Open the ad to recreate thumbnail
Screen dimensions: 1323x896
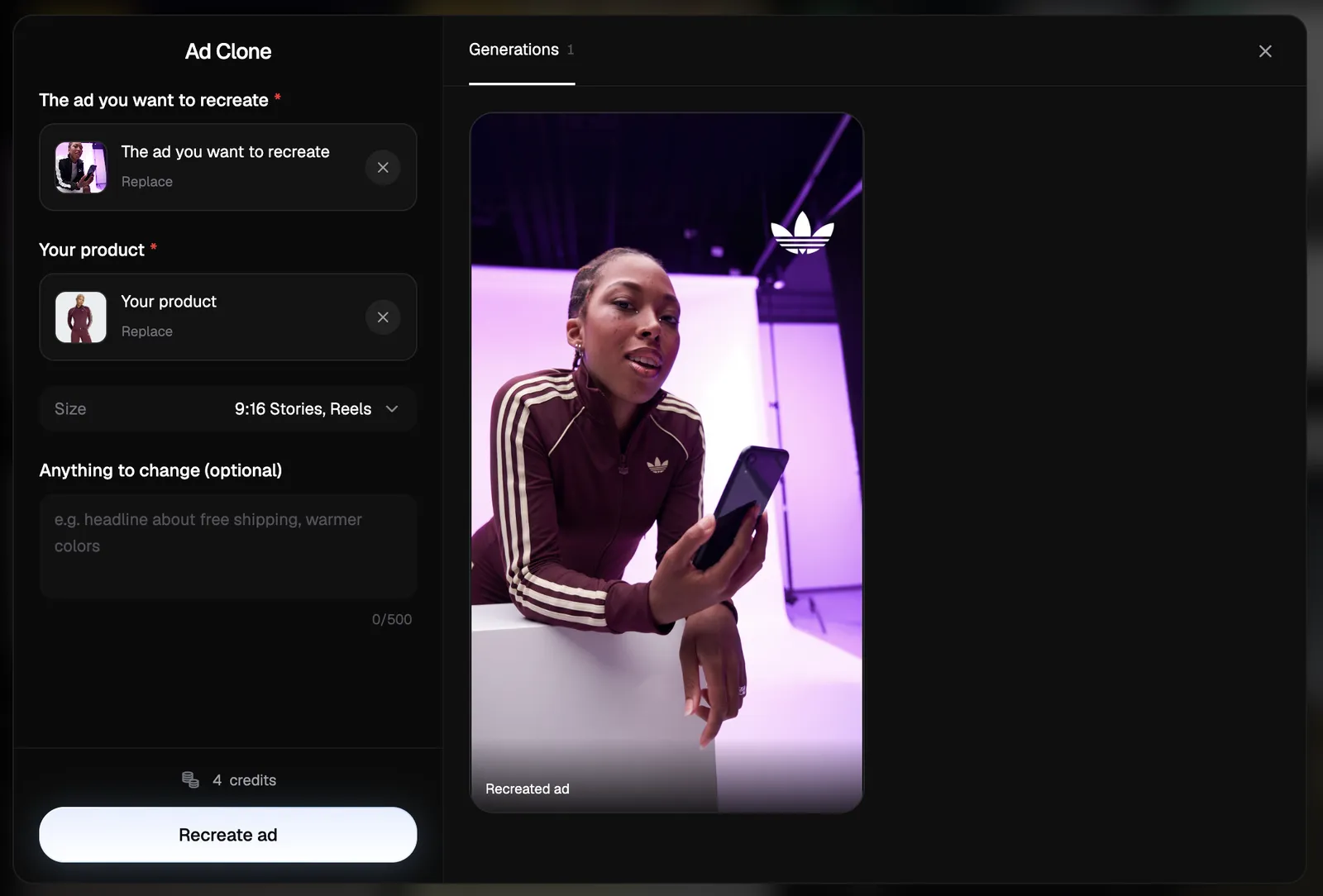(81, 167)
